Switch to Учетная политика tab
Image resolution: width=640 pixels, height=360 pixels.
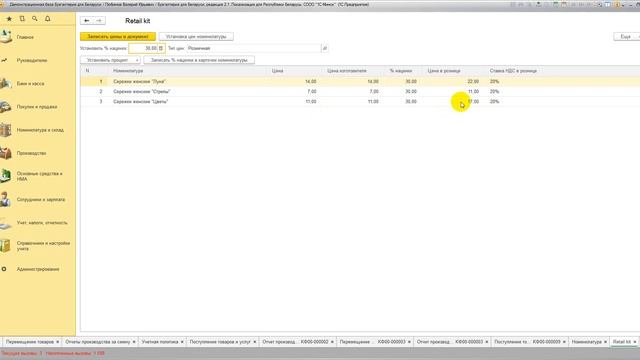[x=160, y=342]
